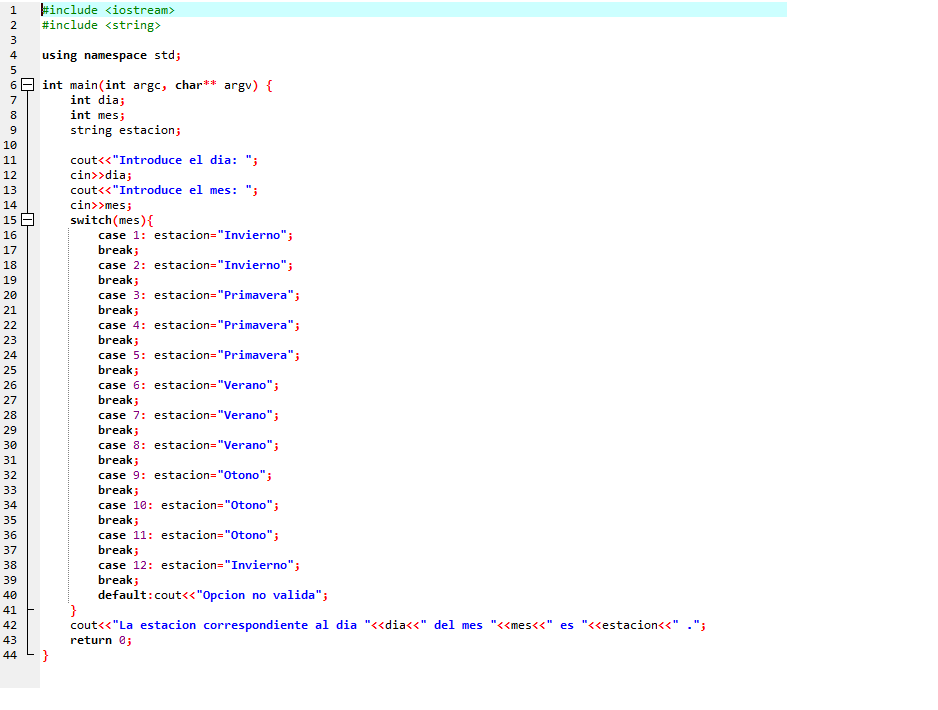Click 'case 1:' Invierno assignment line
This screenshot has width=938, height=710.
click(196, 235)
